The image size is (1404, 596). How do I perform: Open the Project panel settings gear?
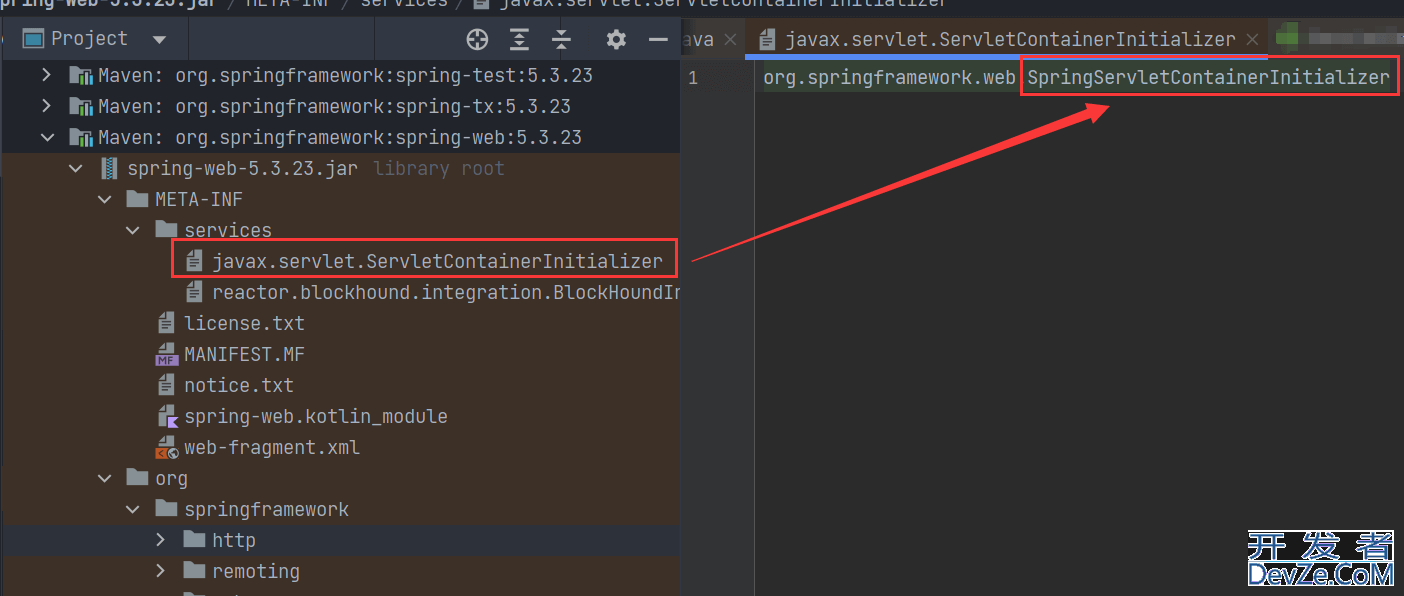(x=616, y=40)
